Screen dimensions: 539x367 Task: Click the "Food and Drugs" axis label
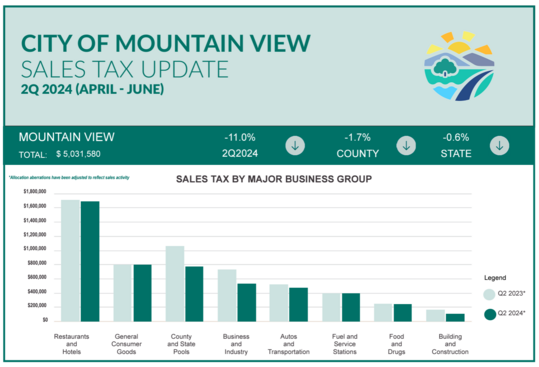click(x=396, y=344)
